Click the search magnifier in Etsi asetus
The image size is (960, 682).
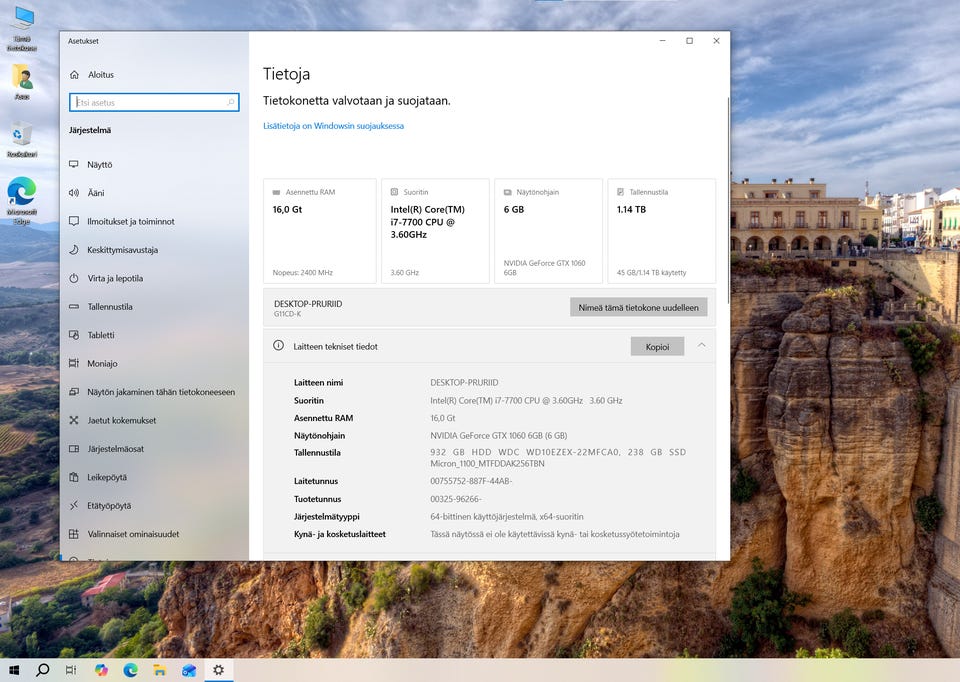pyautogui.click(x=231, y=102)
